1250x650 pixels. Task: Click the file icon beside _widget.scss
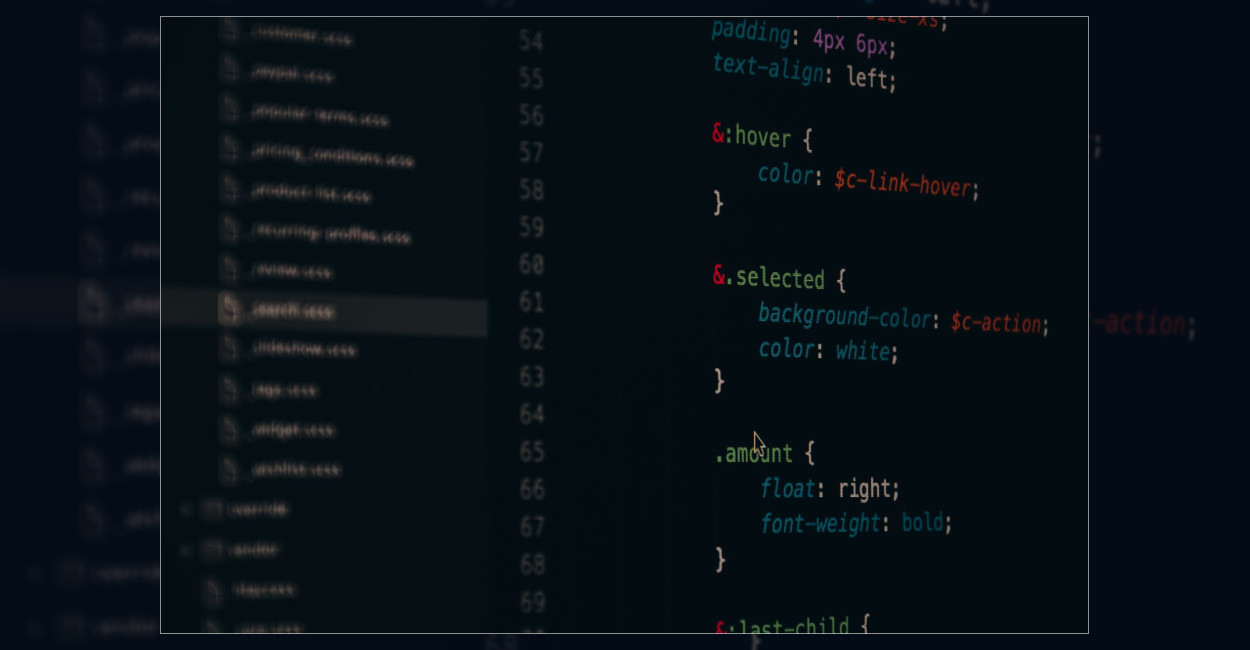pyautogui.click(x=231, y=428)
